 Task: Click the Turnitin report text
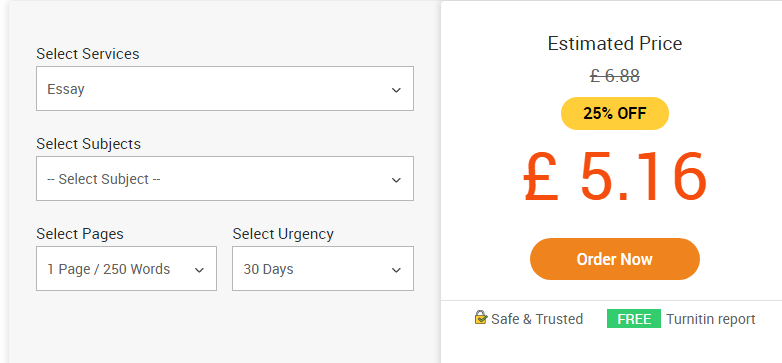pyautogui.click(x=711, y=319)
